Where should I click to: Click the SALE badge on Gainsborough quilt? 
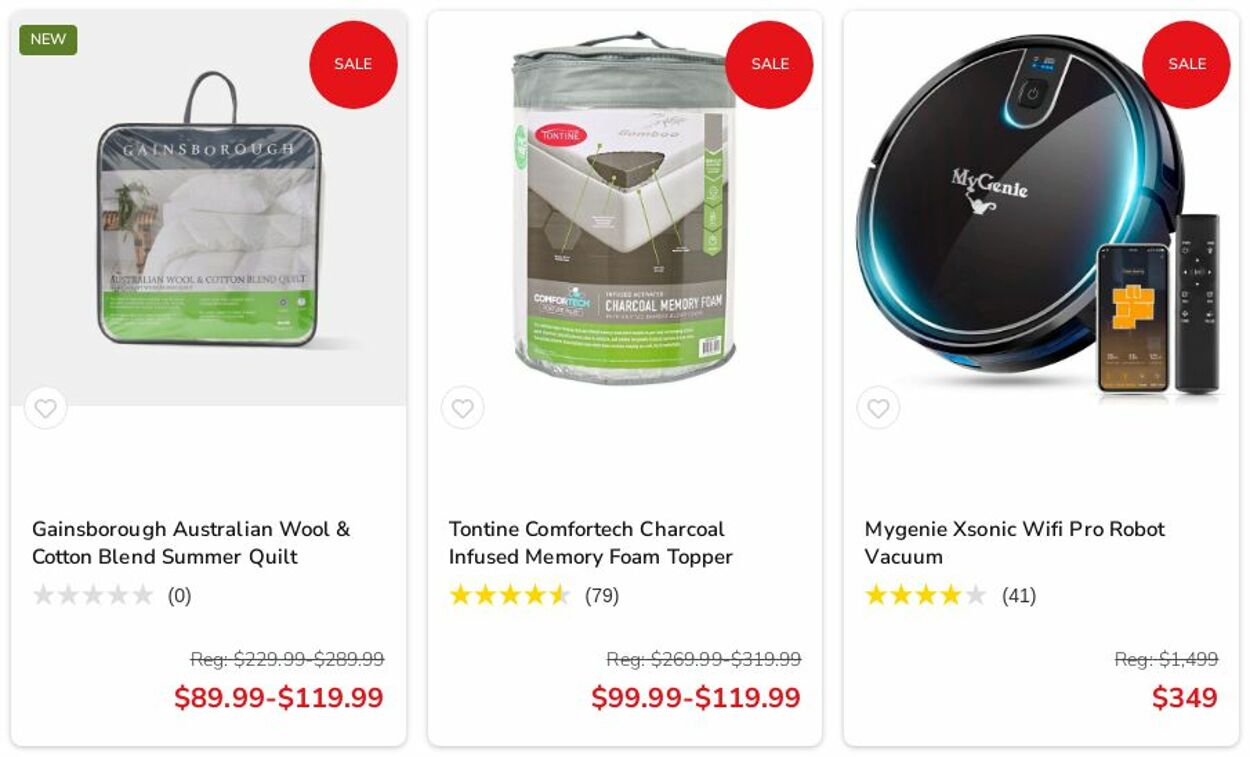353,64
